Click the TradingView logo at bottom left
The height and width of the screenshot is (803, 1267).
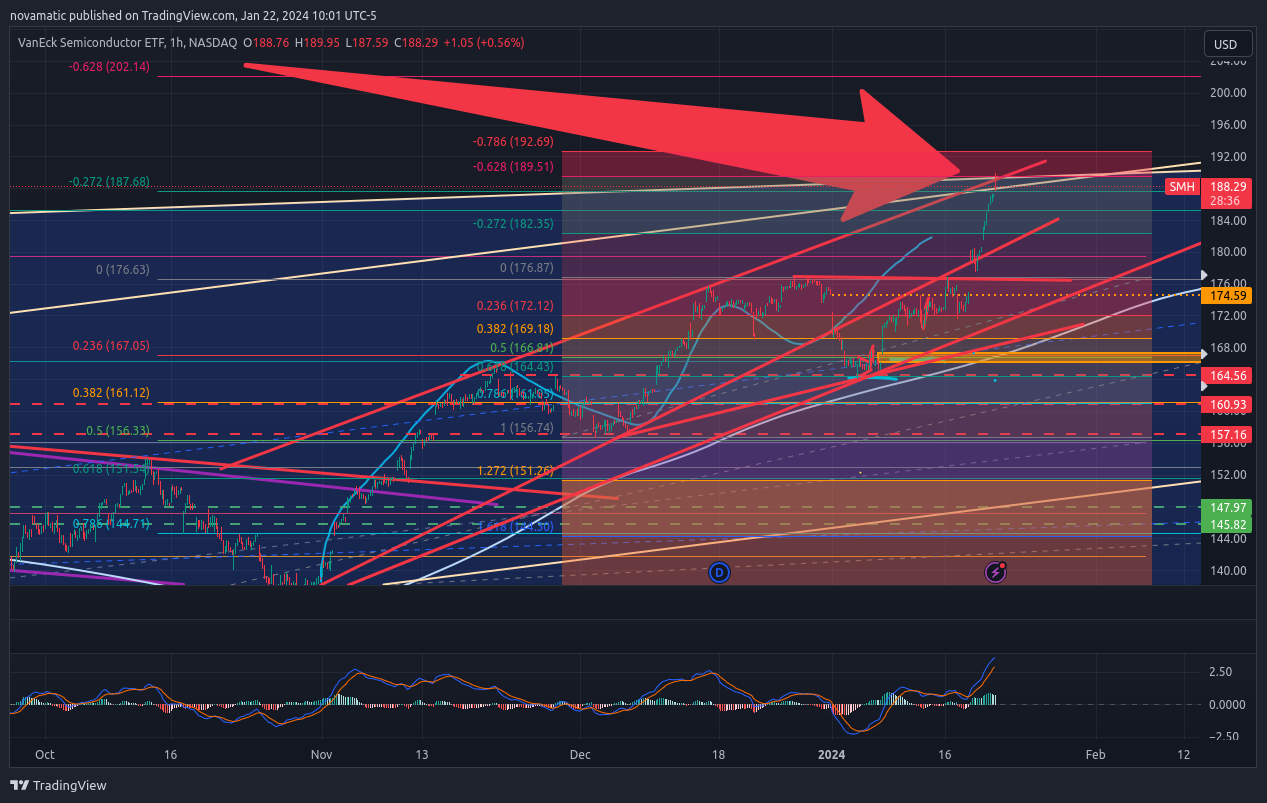pyautogui.click(x=58, y=785)
